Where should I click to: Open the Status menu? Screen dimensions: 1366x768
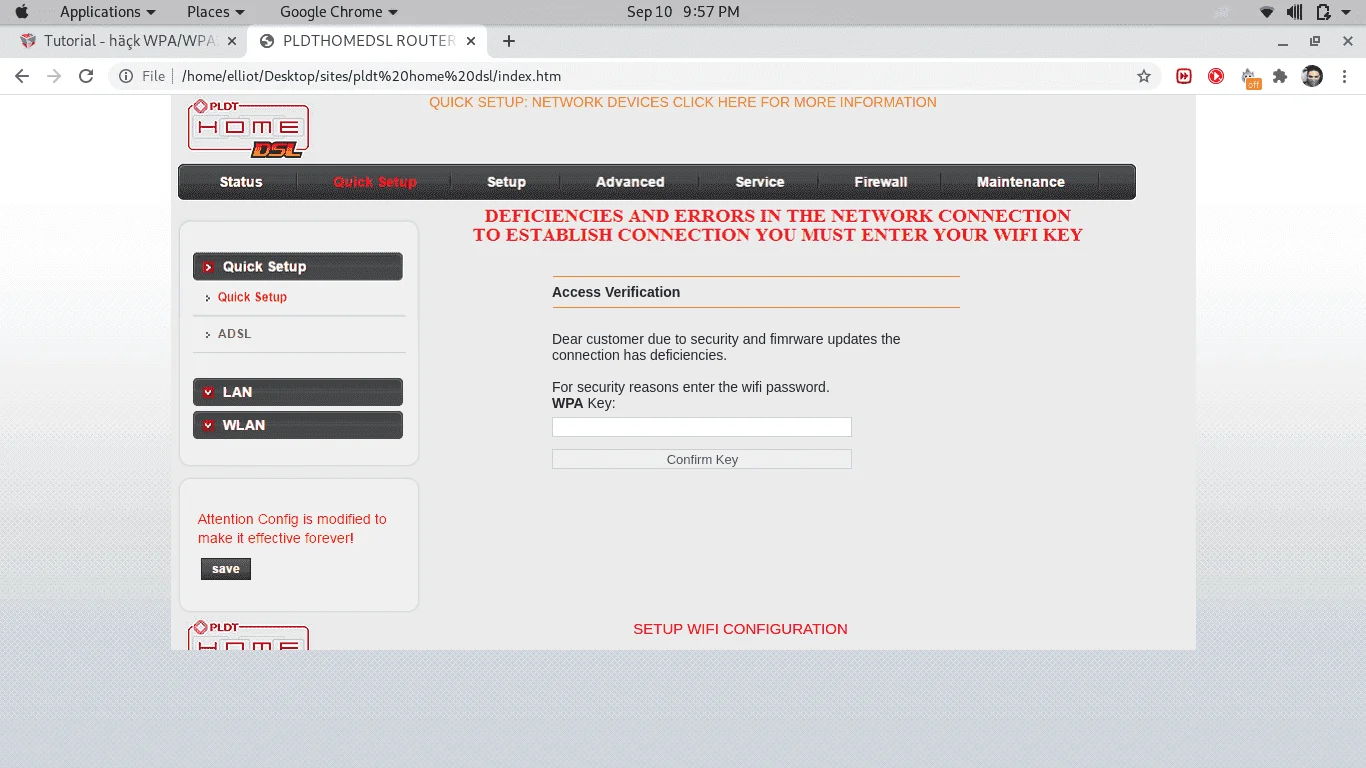[x=241, y=182]
